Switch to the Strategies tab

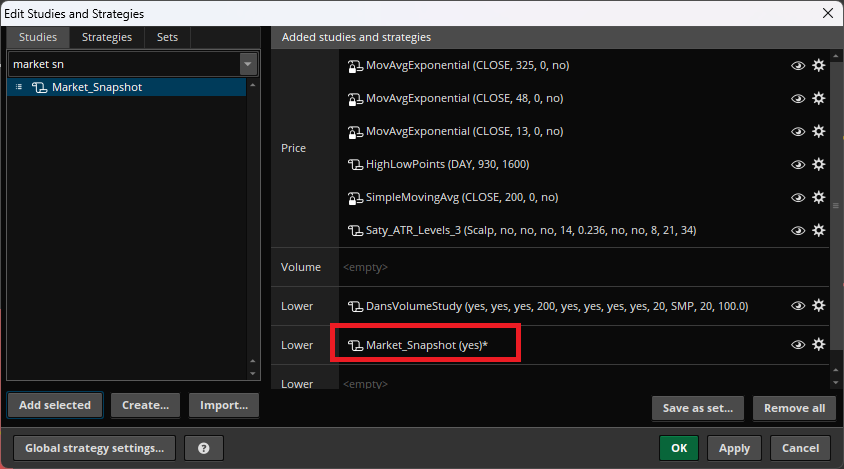(x=107, y=37)
